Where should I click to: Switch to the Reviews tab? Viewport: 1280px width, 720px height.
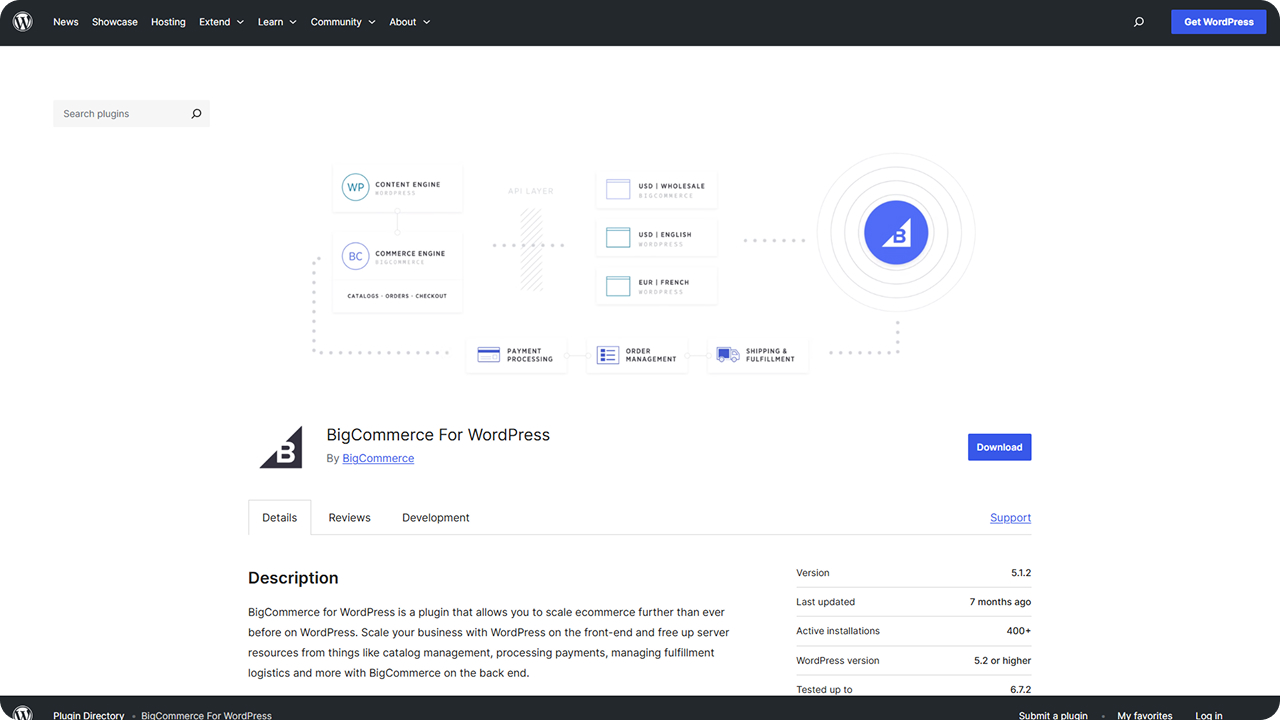pos(350,518)
